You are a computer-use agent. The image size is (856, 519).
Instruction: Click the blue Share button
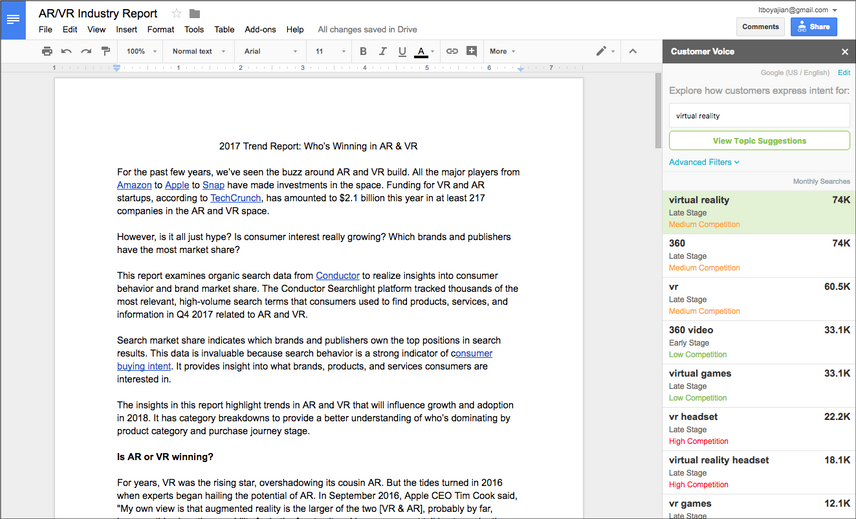coord(813,27)
